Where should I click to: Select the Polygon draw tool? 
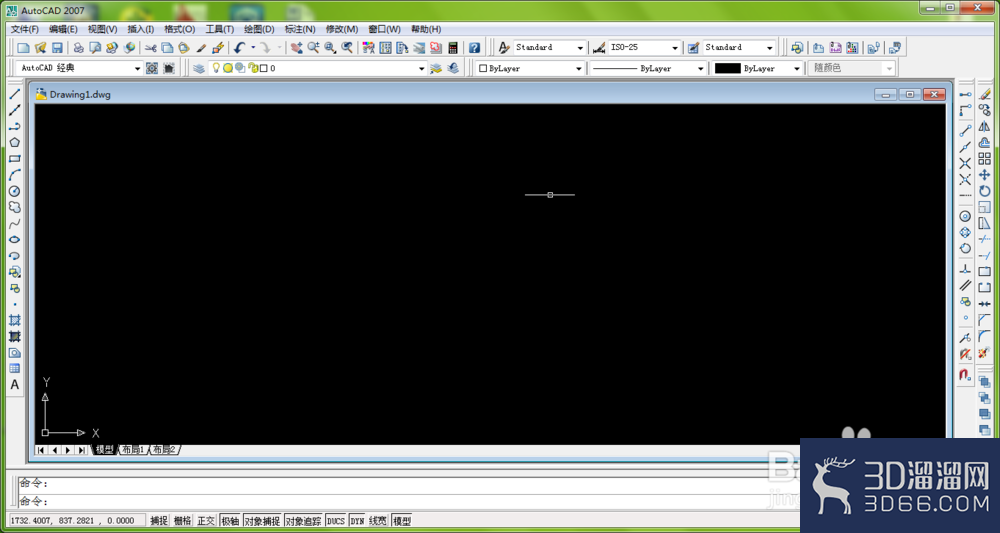(15, 142)
